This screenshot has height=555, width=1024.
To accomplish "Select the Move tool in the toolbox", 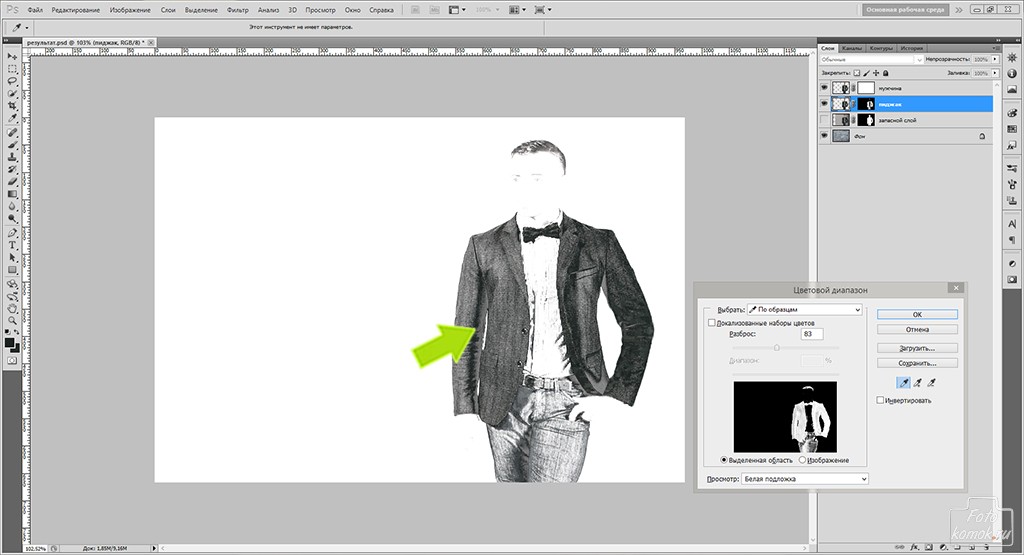I will [12, 57].
